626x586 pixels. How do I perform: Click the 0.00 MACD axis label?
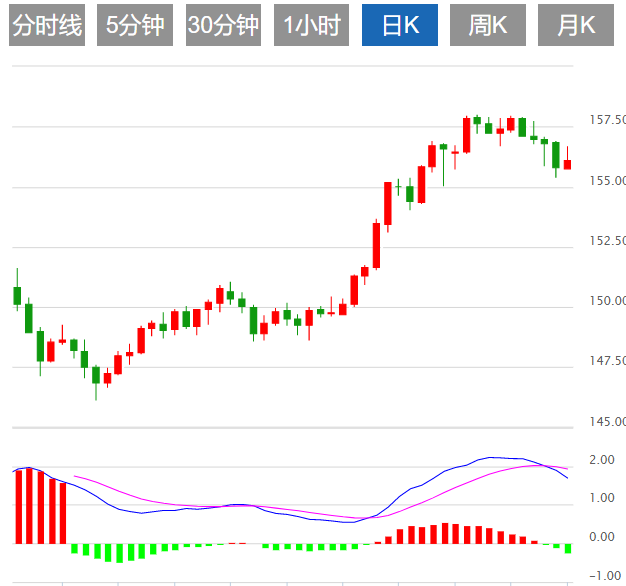(x=602, y=537)
